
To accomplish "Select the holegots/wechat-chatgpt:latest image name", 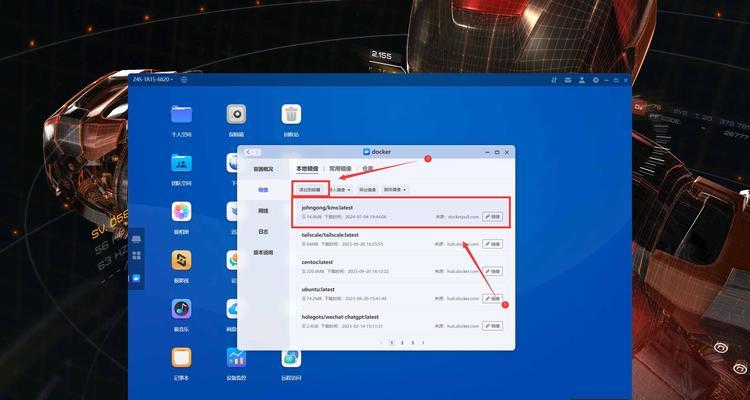I will point(340,317).
